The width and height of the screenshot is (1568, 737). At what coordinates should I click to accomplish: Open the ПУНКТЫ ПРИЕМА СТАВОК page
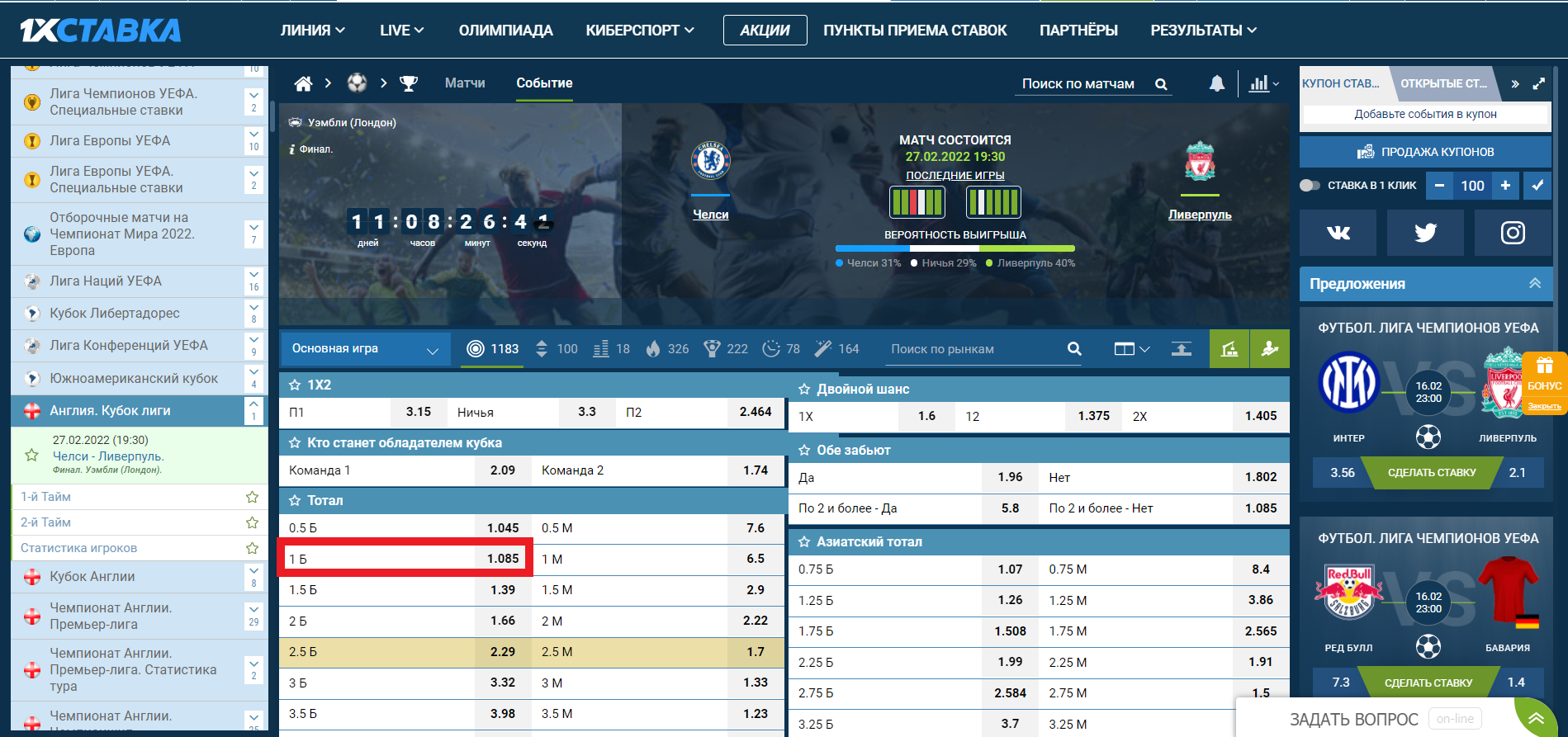pos(915,31)
